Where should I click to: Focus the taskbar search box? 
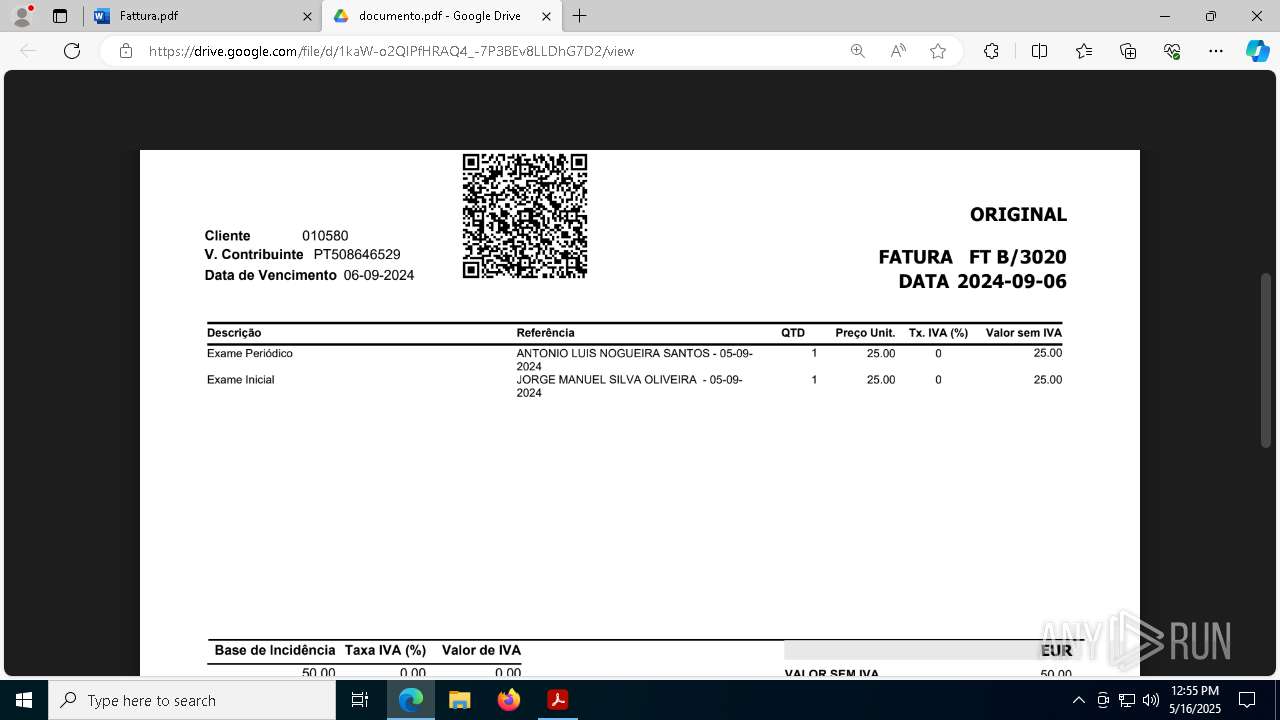coord(192,700)
